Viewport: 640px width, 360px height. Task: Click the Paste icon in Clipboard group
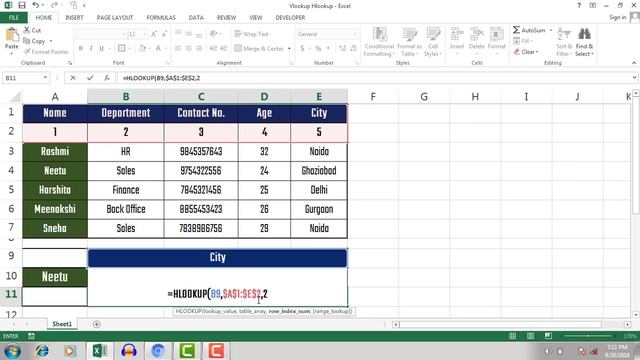tap(12, 35)
